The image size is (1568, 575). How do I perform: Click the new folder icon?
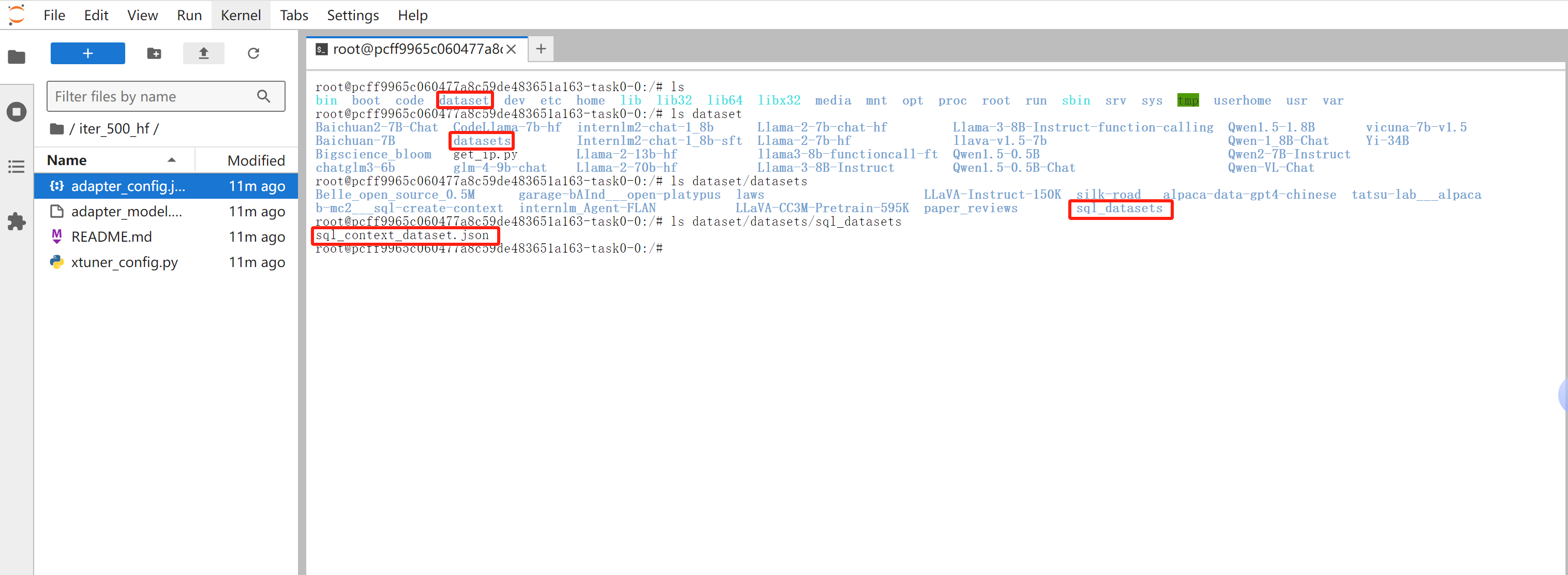point(154,54)
